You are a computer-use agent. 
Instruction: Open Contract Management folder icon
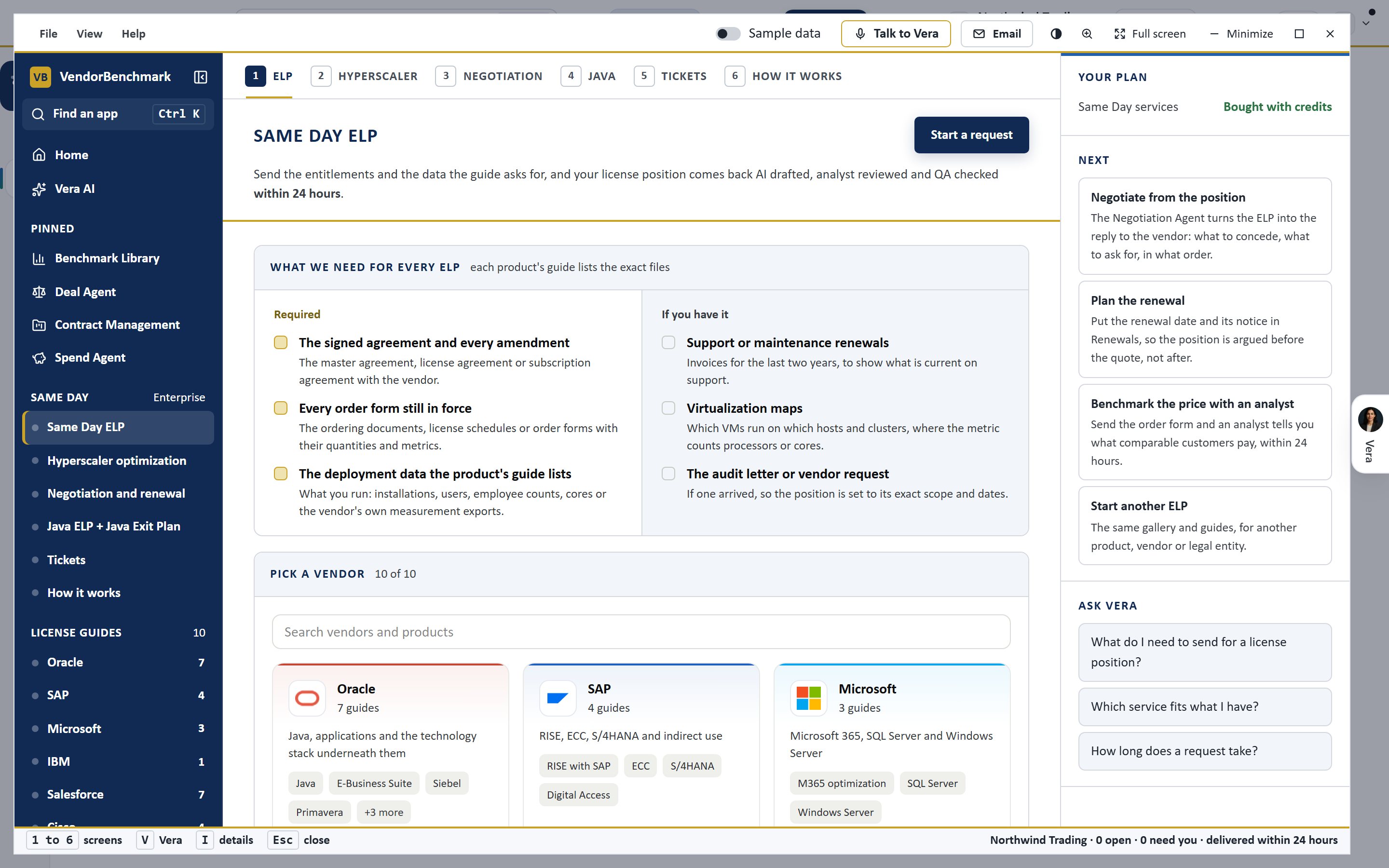39,325
